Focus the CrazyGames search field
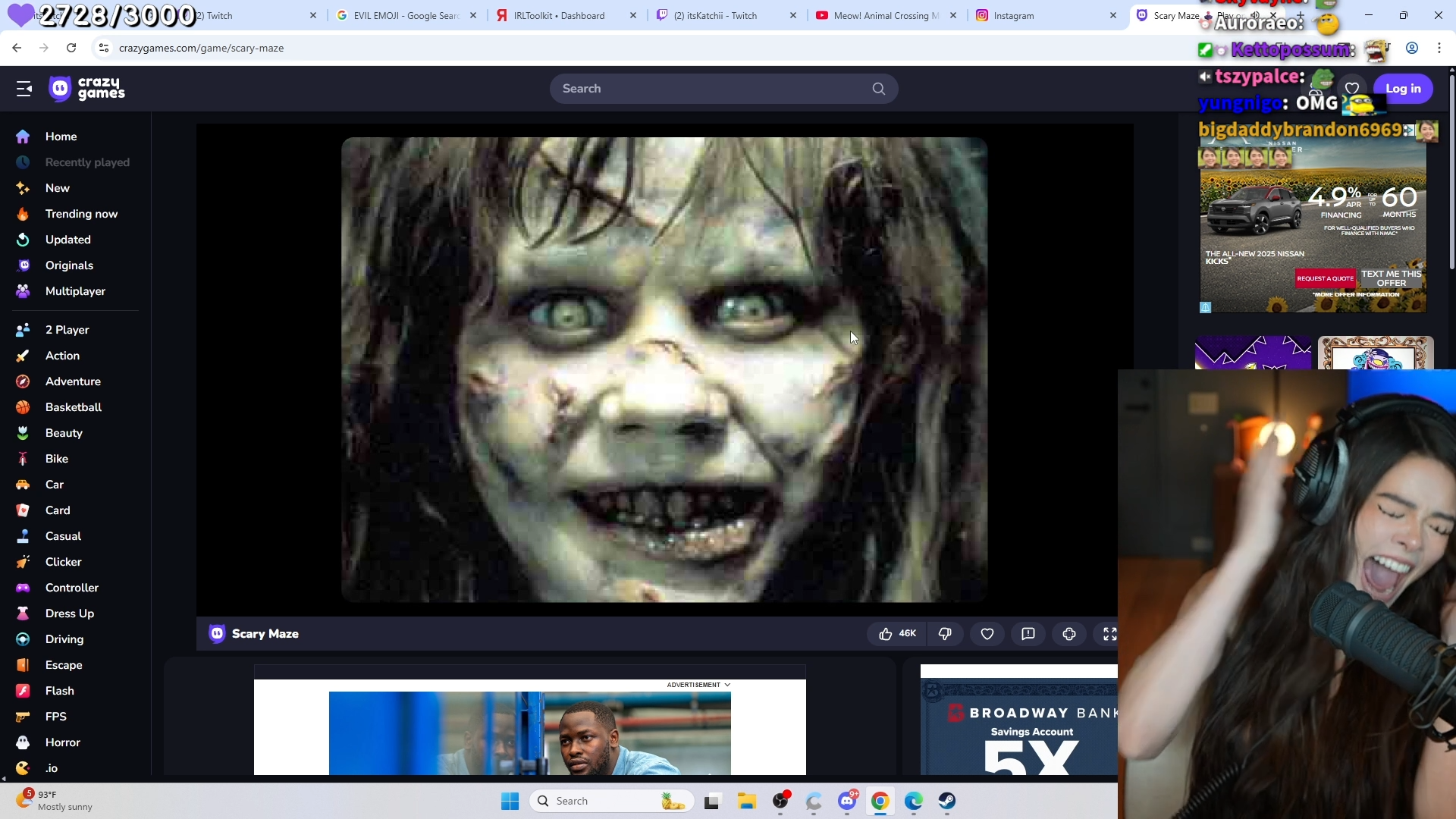The image size is (1456, 819). tap(723, 89)
